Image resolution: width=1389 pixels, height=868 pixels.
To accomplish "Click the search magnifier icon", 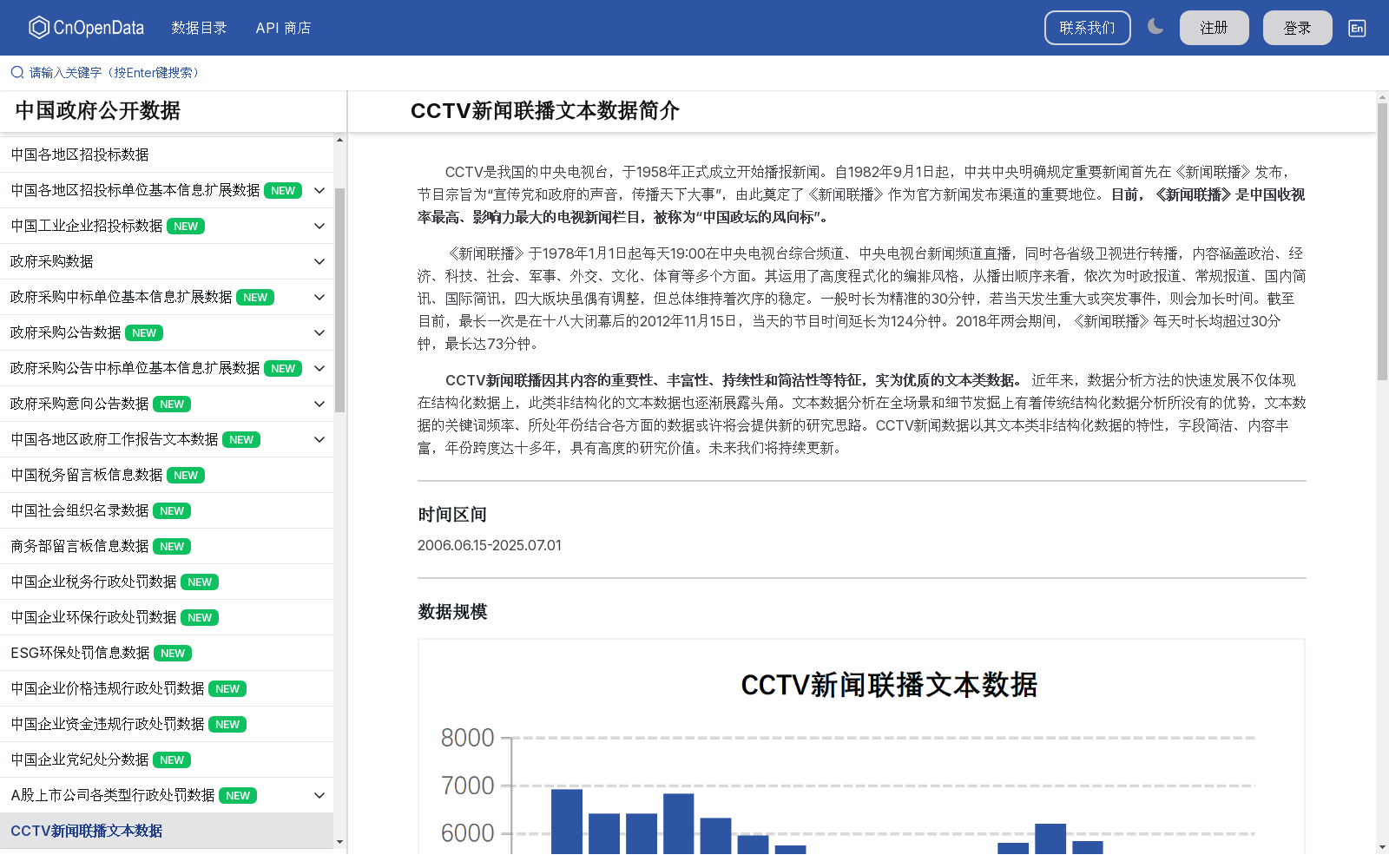I will point(17,73).
